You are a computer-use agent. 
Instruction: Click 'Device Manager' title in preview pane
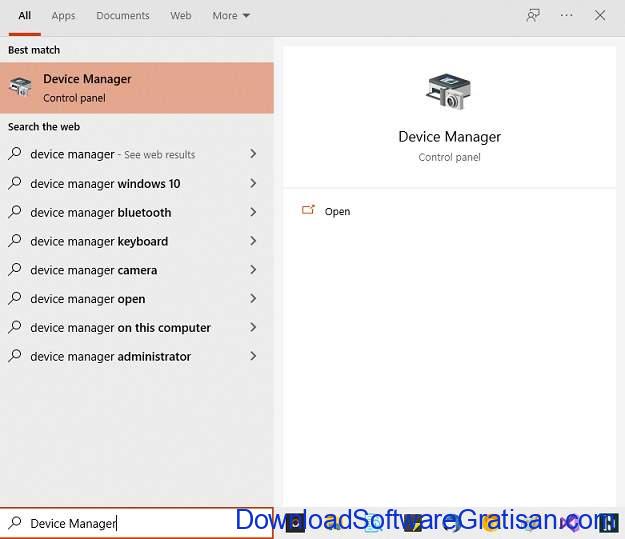pos(449,137)
